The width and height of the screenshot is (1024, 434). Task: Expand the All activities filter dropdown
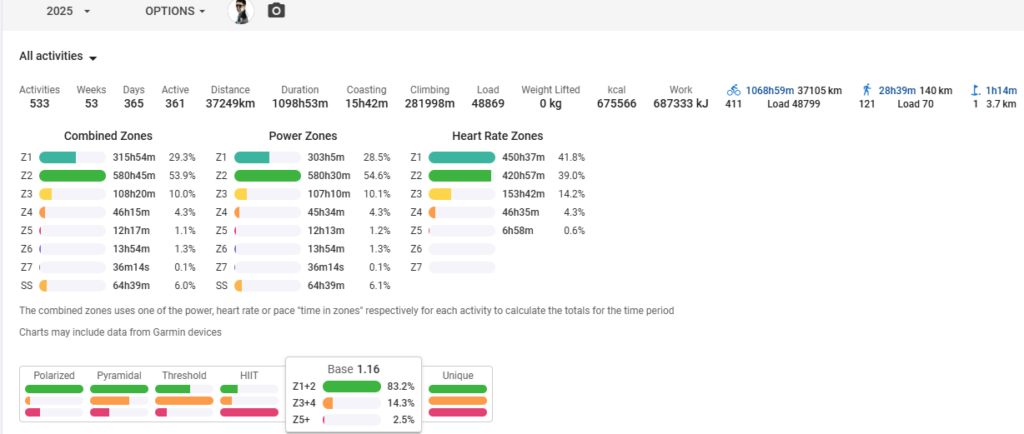[58, 57]
